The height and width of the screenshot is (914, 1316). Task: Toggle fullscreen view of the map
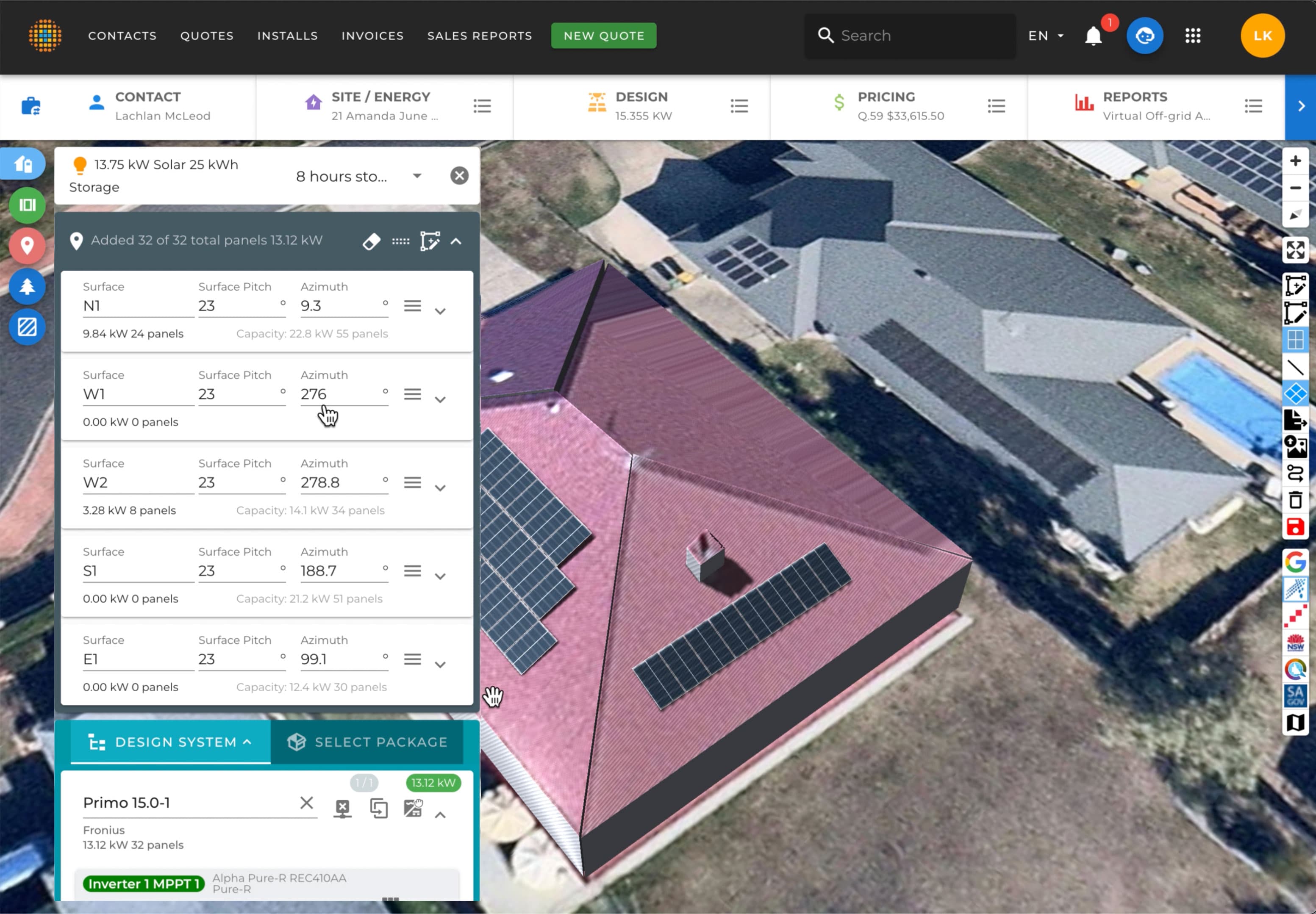coord(1297,250)
